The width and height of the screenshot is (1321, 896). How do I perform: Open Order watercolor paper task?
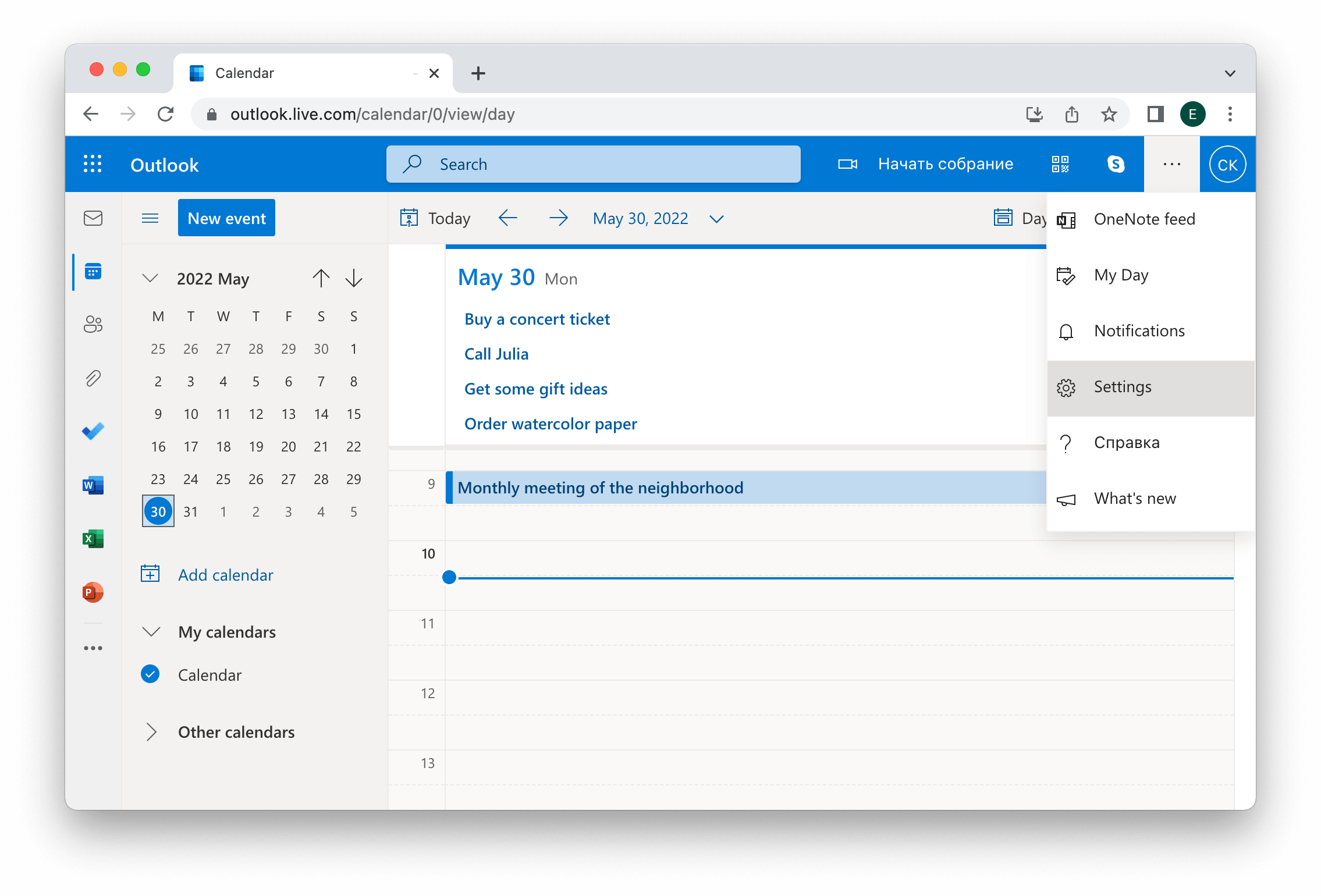coord(551,424)
